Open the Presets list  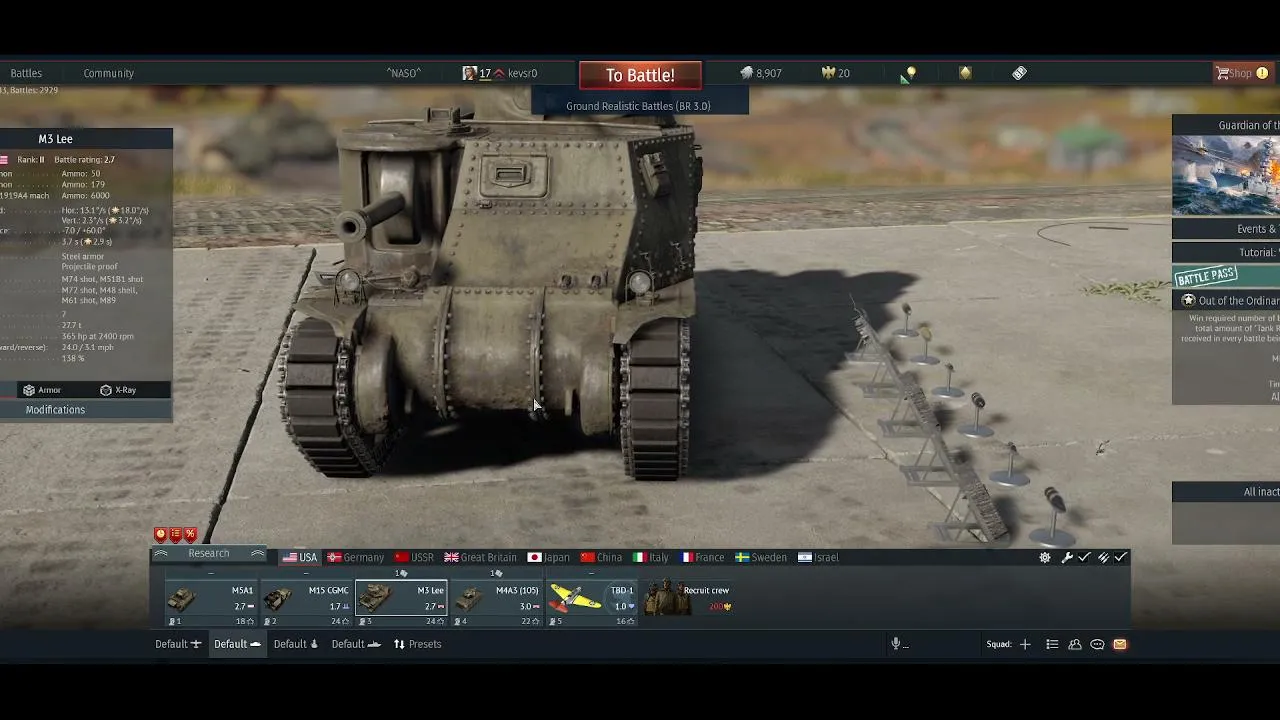coord(417,644)
